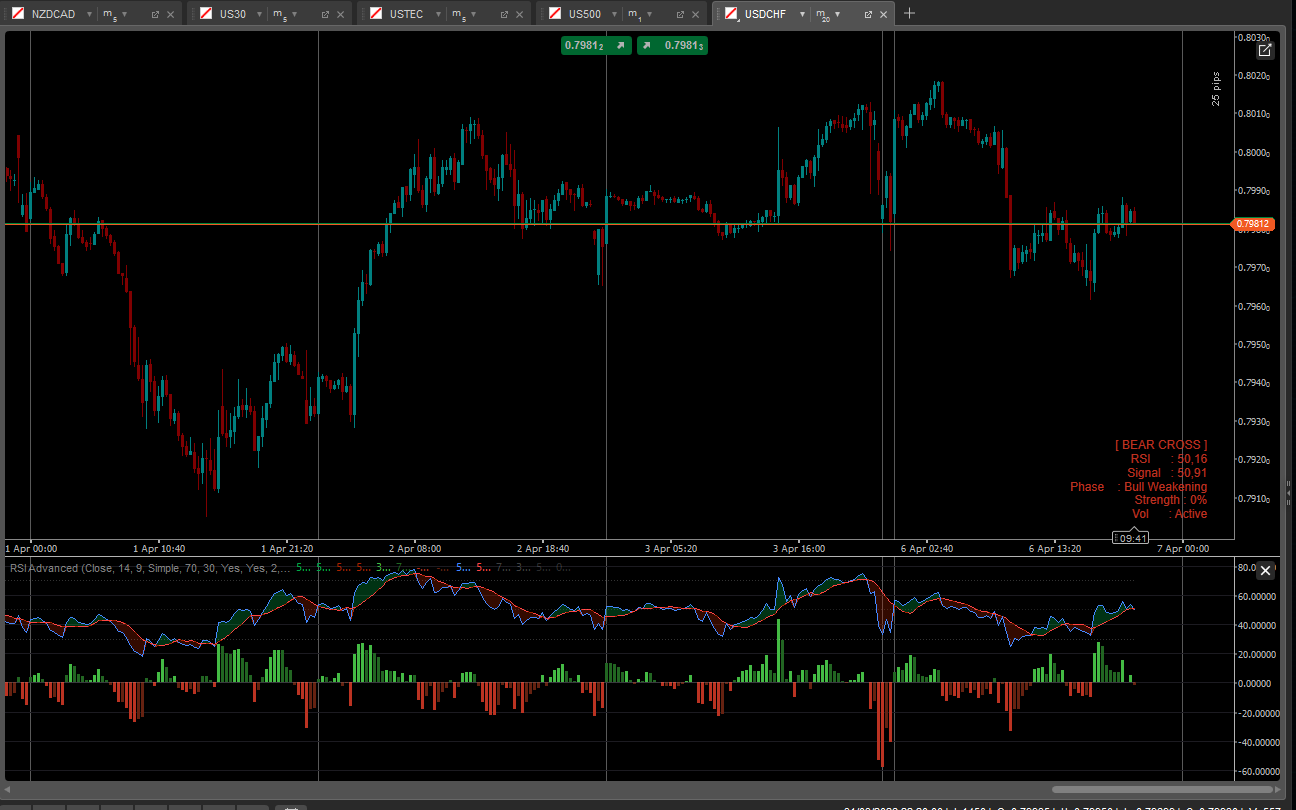This screenshot has height=810, width=1296.
Task: Detach the NZDCAD chart tab
Action: pyautogui.click(x=155, y=14)
